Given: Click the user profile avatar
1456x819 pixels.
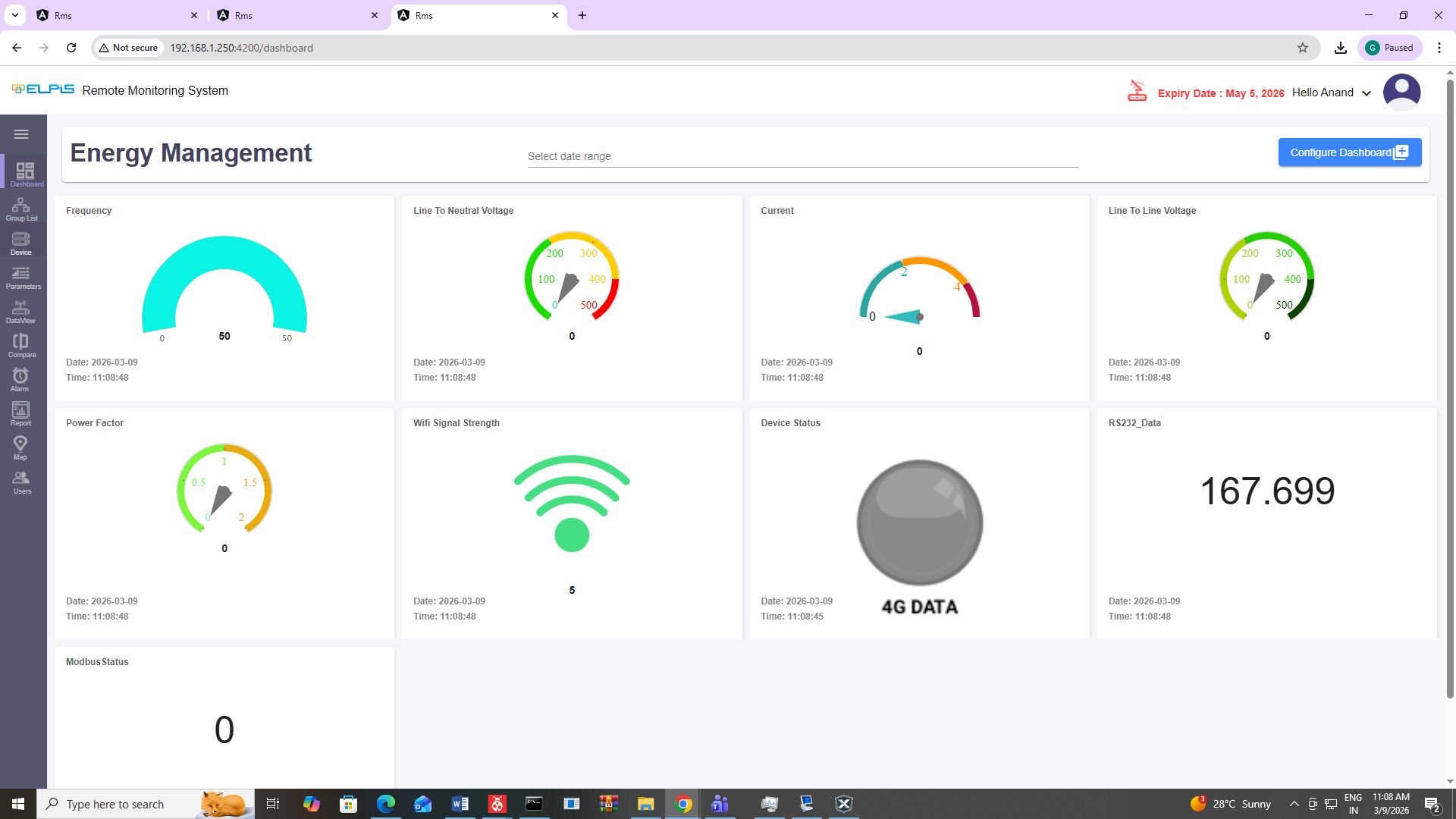Looking at the screenshot, I should (1401, 93).
